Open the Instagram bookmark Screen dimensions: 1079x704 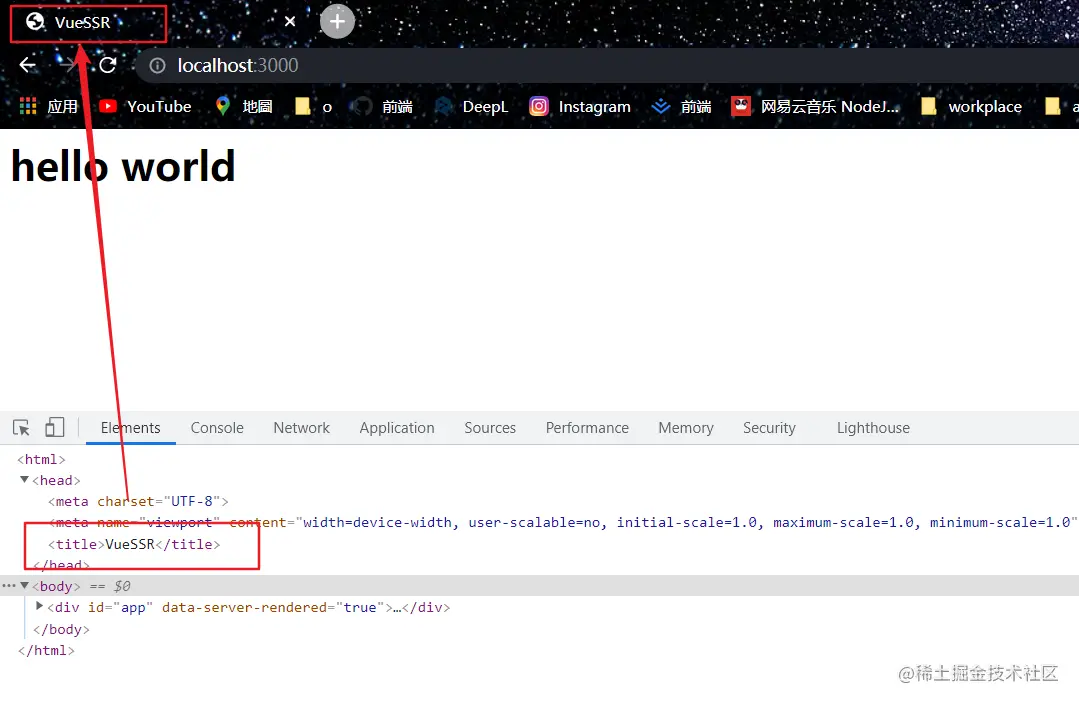tap(580, 106)
